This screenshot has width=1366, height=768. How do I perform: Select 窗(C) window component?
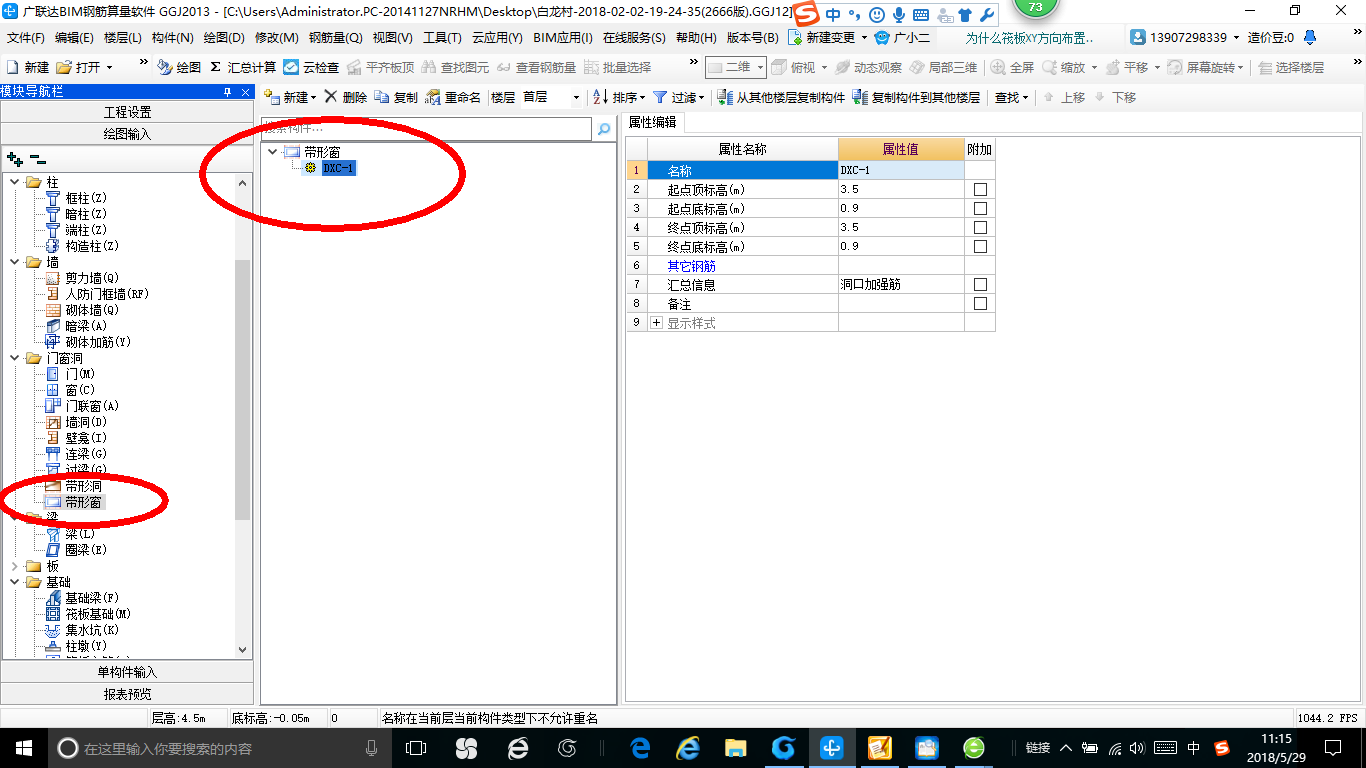pos(80,390)
